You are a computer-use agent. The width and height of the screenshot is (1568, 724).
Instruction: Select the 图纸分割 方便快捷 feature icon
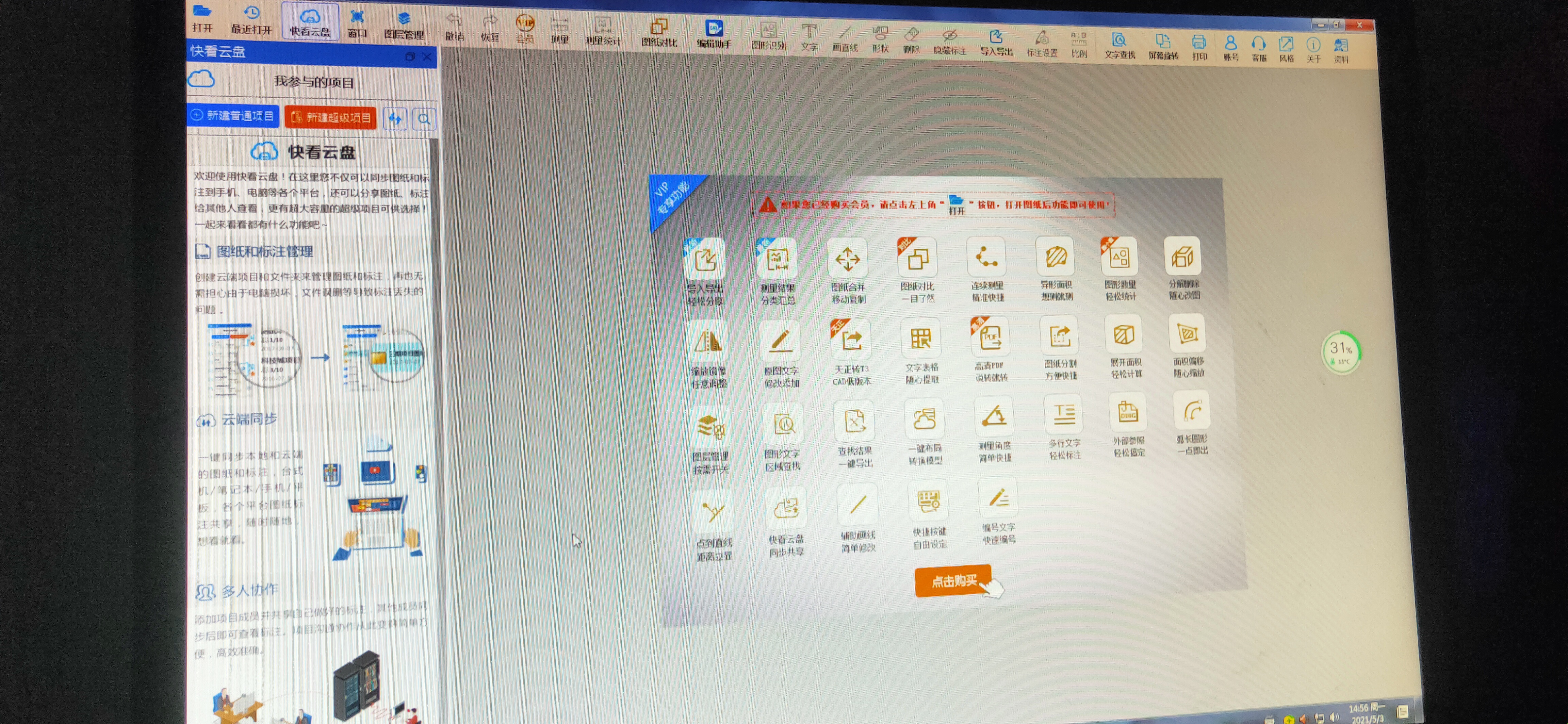pos(1060,335)
